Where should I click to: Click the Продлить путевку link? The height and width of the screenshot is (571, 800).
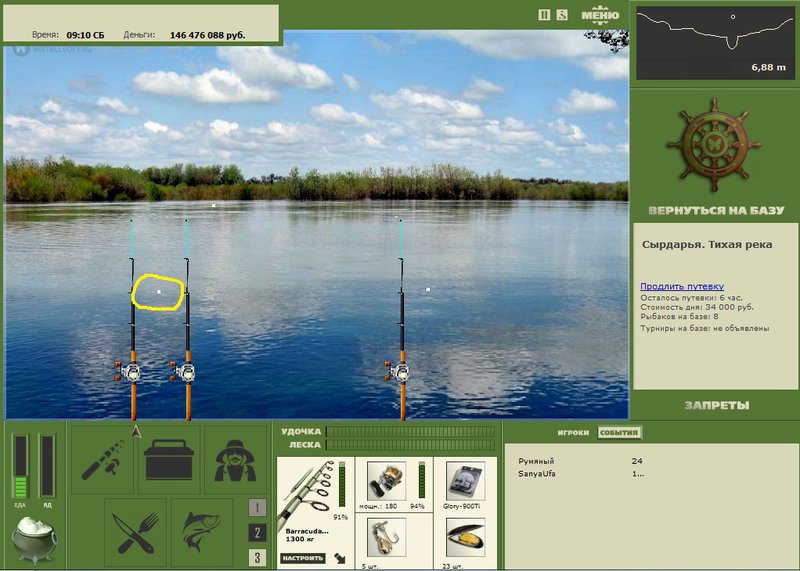tap(682, 286)
